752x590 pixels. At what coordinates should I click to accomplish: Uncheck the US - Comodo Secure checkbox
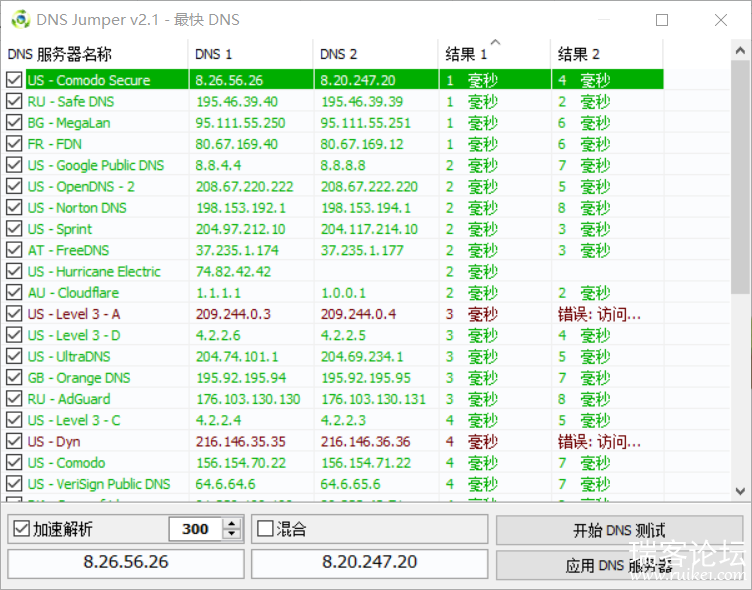point(14,80)
